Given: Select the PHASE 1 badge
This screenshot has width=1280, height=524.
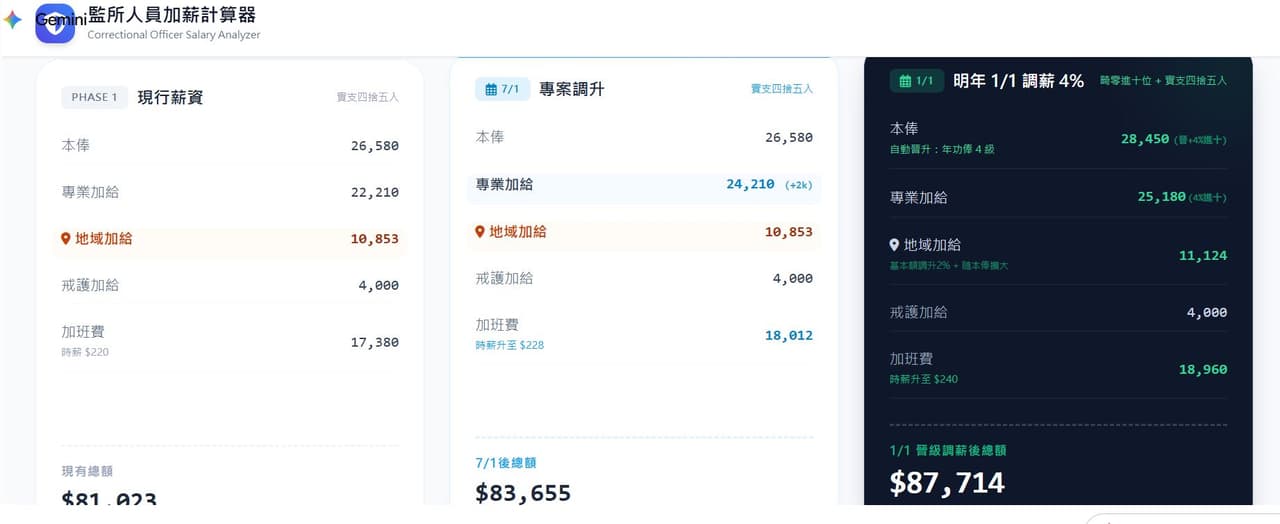Looking at the screenshot, I should pos(95,97).
